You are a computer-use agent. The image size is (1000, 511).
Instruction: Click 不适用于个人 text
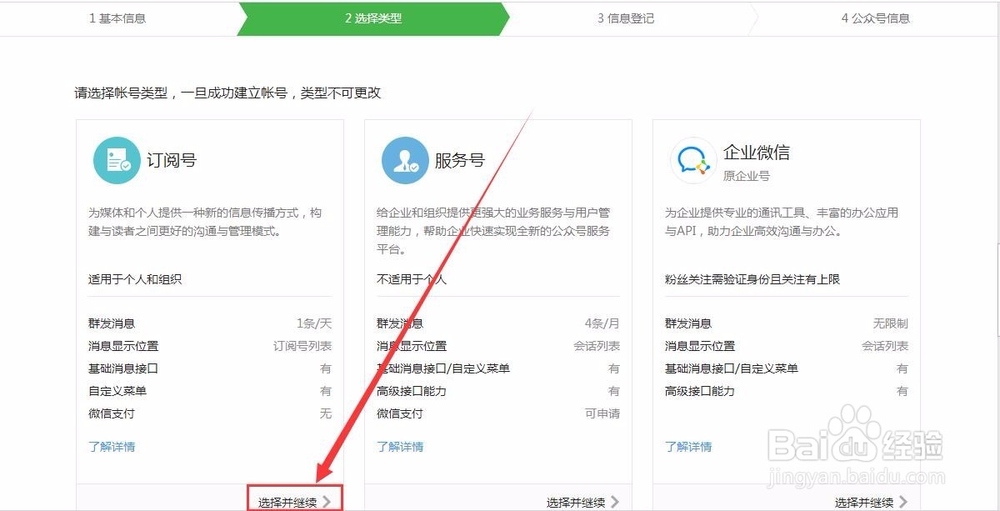(411, 279)
